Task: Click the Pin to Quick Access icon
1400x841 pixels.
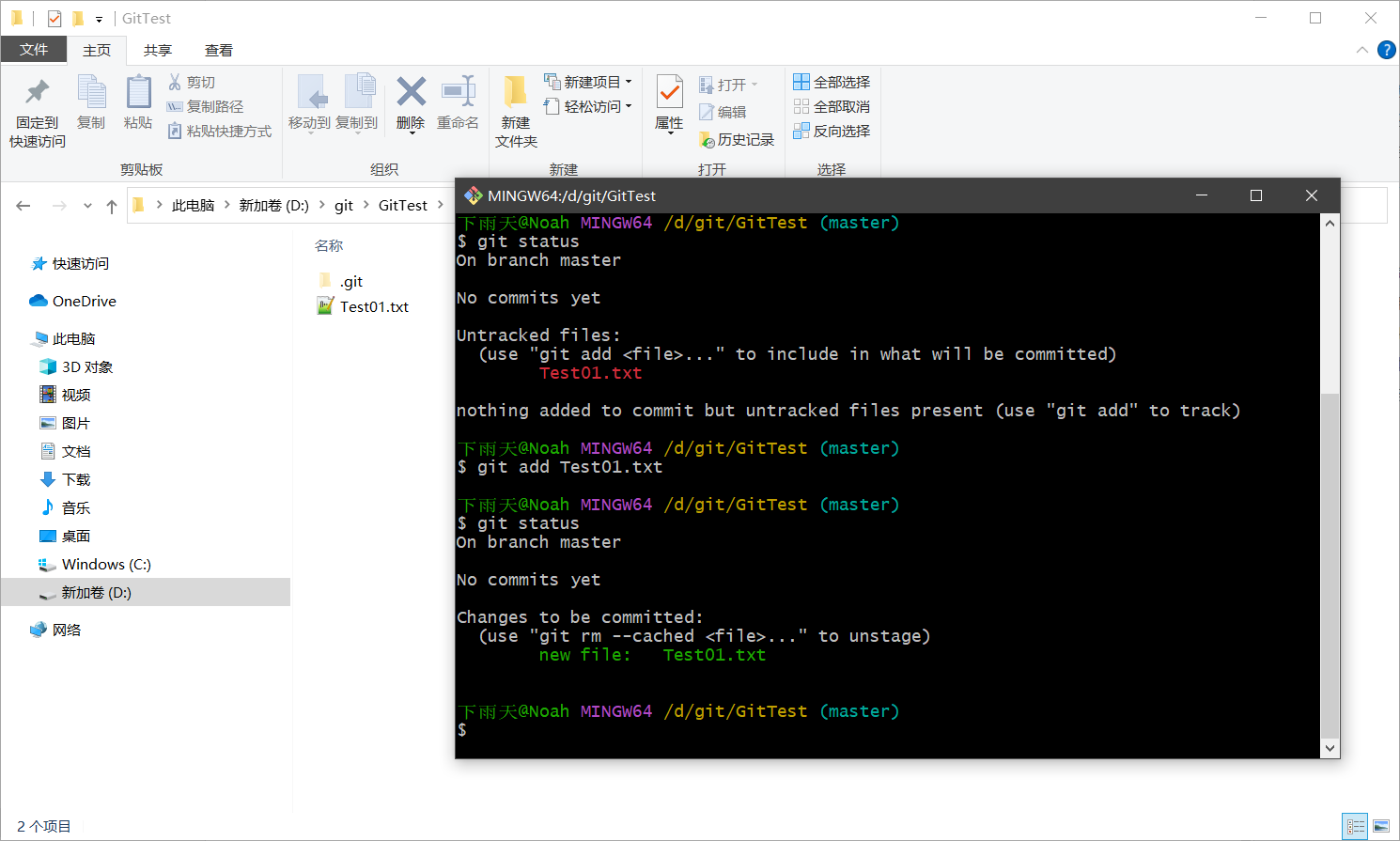Action: pyautogui.click(x=38, y=92)
